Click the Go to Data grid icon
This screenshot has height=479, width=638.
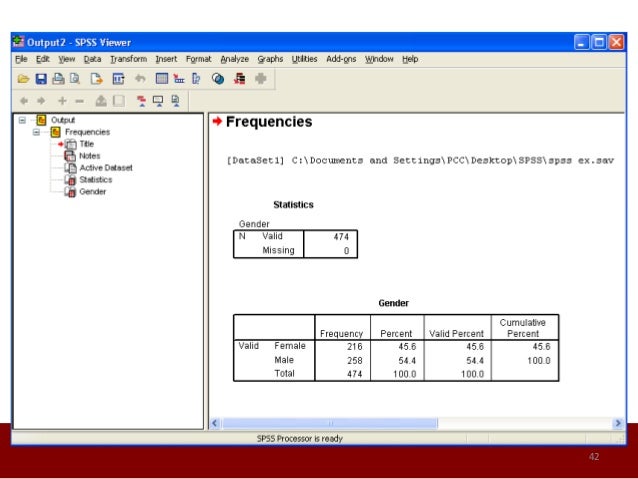coord(162,78)
